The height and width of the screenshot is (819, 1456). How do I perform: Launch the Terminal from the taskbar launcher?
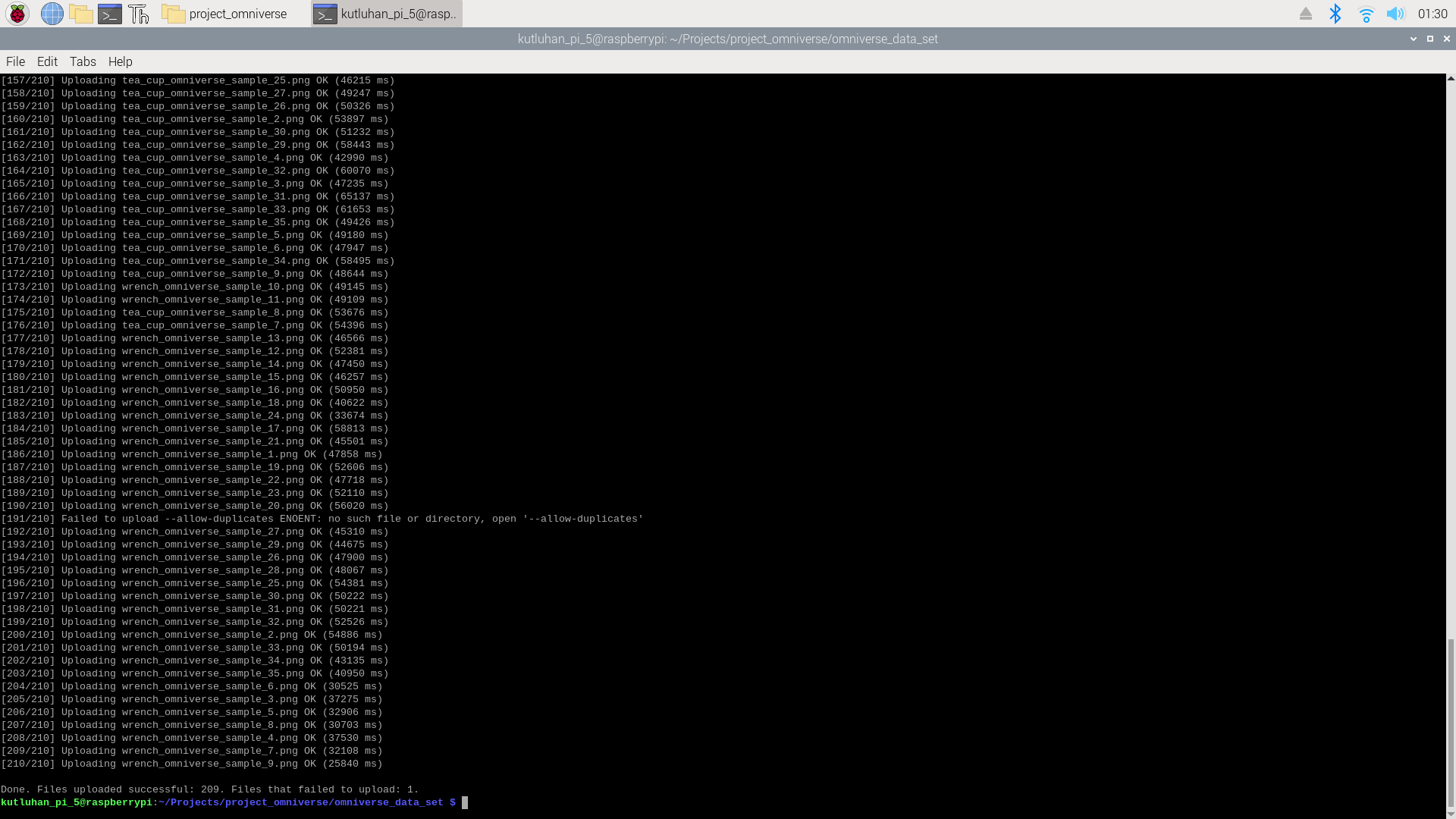tap(110, 14)
